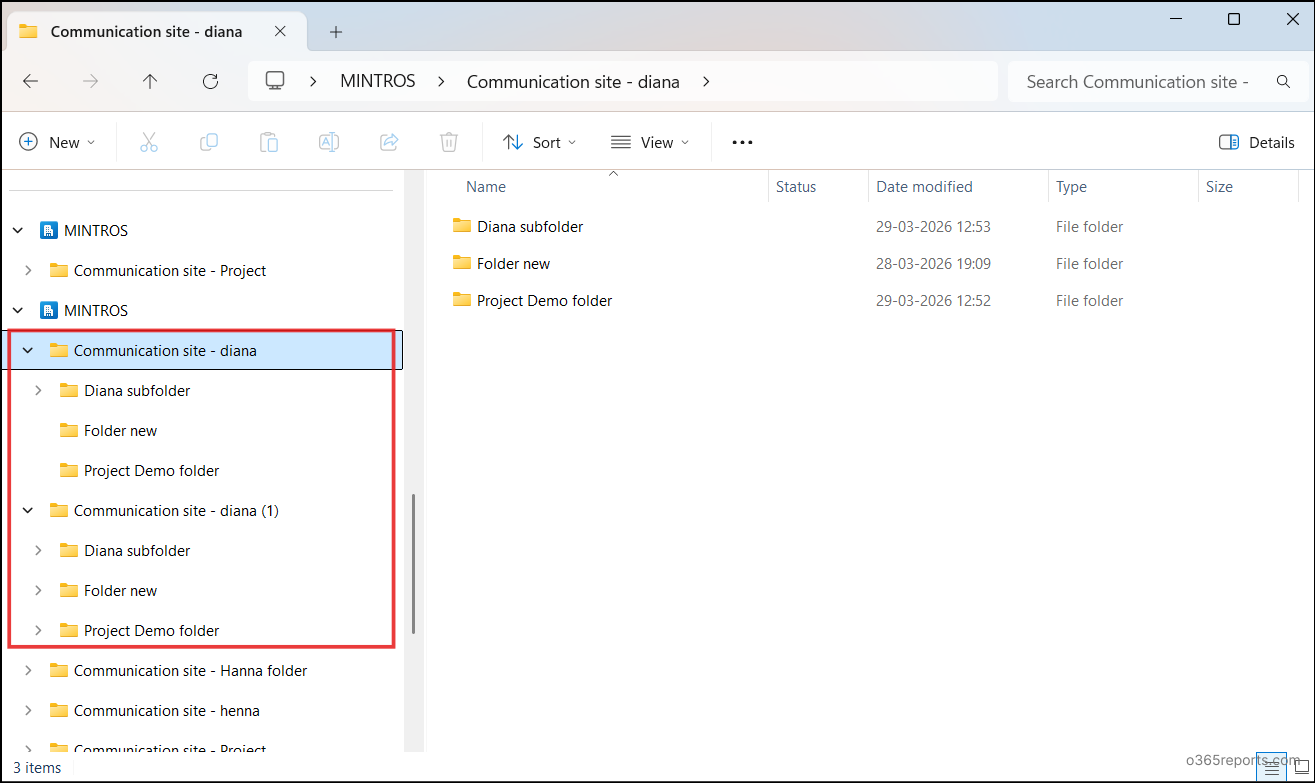Screen dimensions: 1315x783
Task: Click MINTROS in the address bar breadcrumb
Action: click(x=377, y=81)
